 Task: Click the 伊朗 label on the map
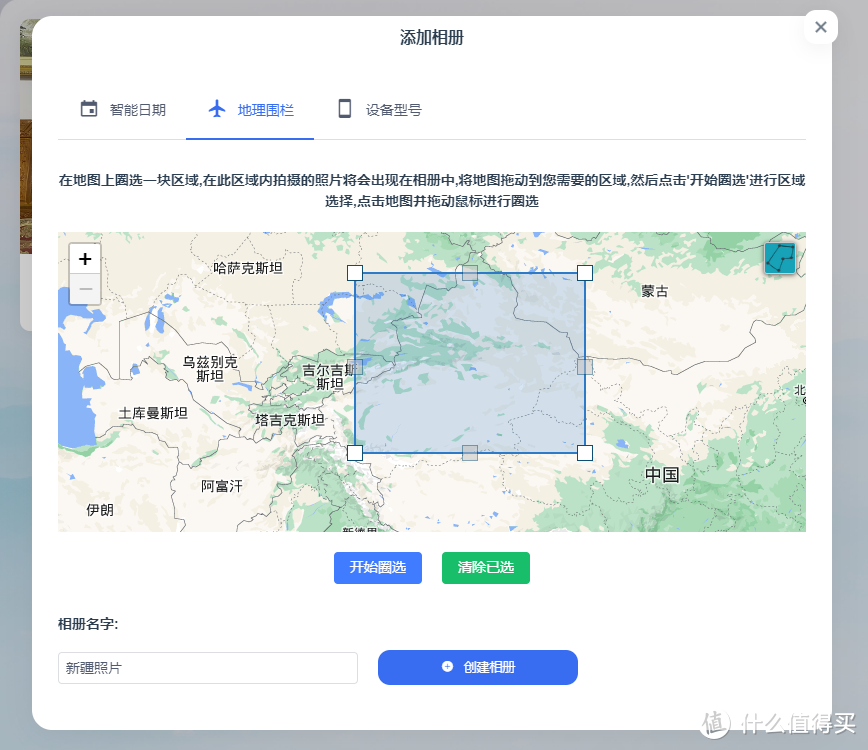coord(100,510)
